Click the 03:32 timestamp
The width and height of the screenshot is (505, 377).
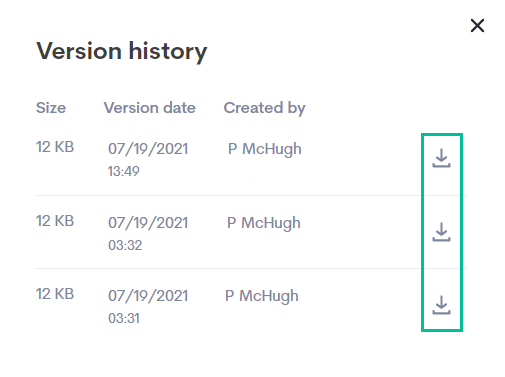point(125,245)
